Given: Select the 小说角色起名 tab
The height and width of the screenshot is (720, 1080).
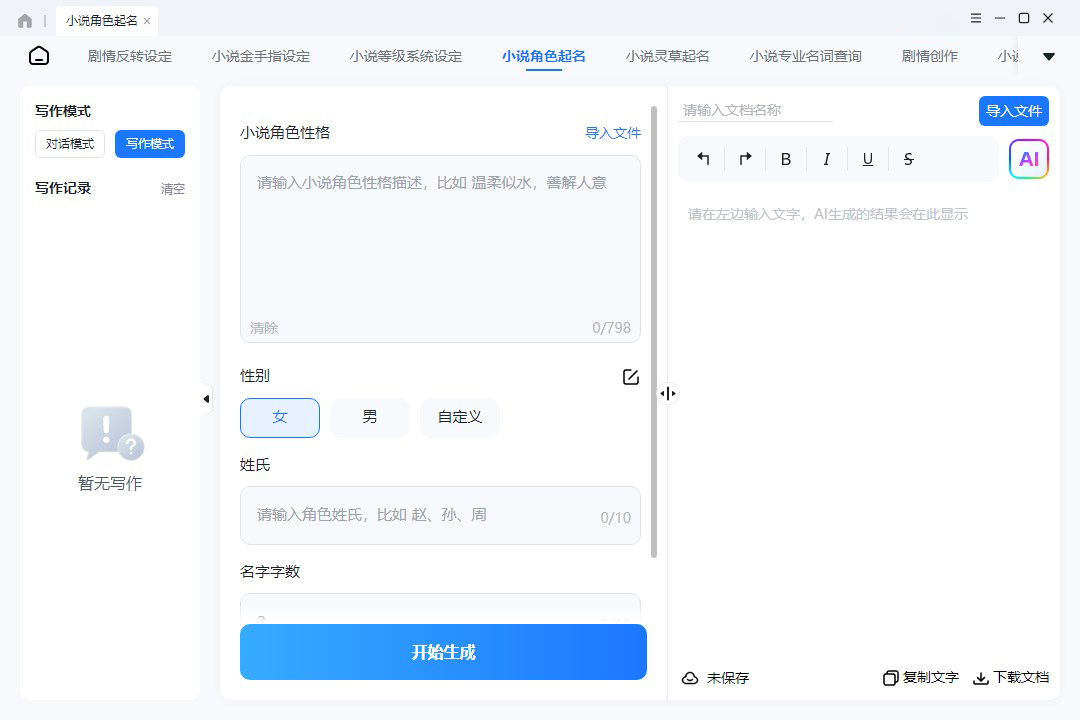Looking at the screenshot, I should 543,56.
